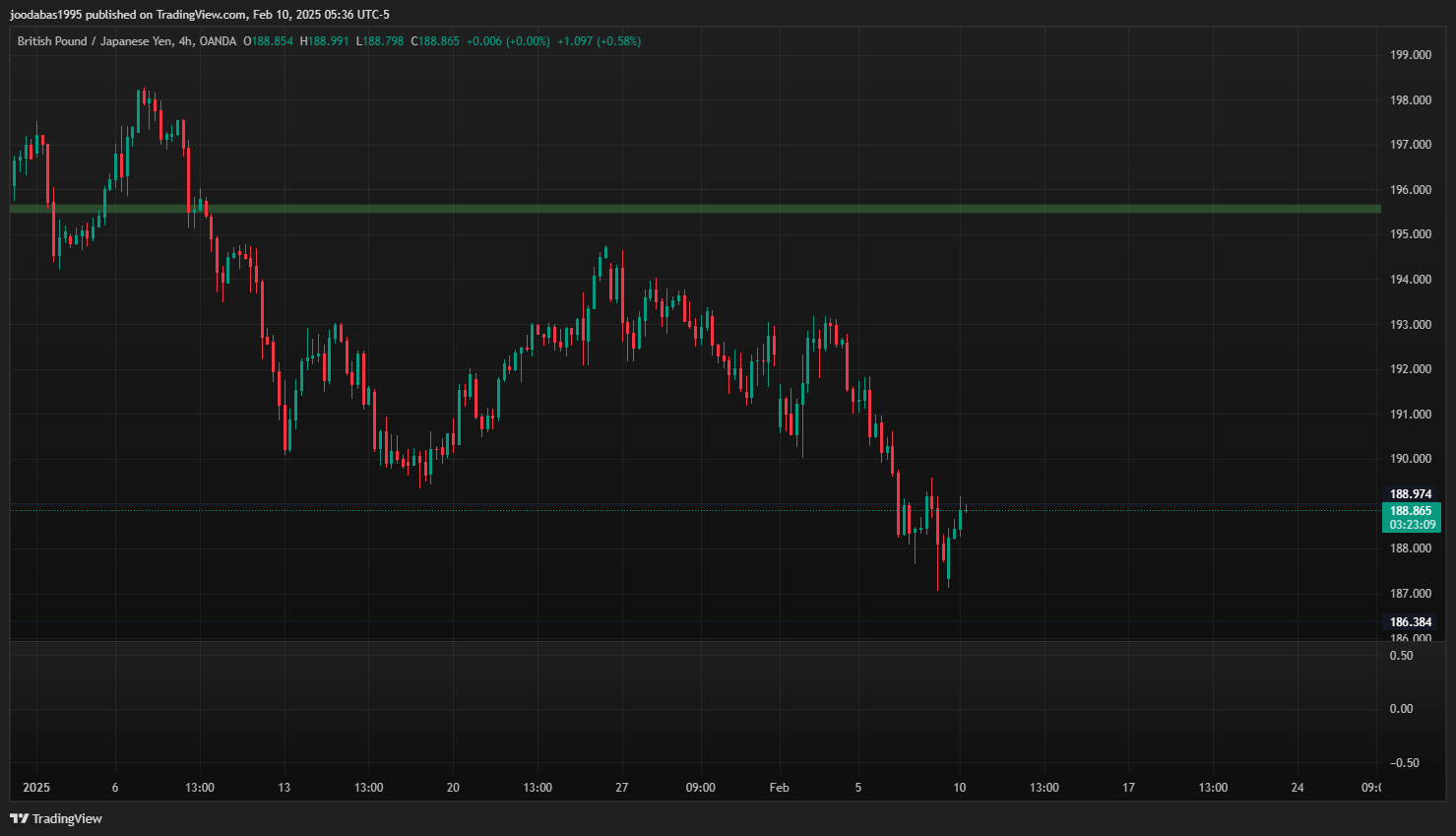Click the H188.991 high value in legend
1456x836 pixels.
click(324, 41)
